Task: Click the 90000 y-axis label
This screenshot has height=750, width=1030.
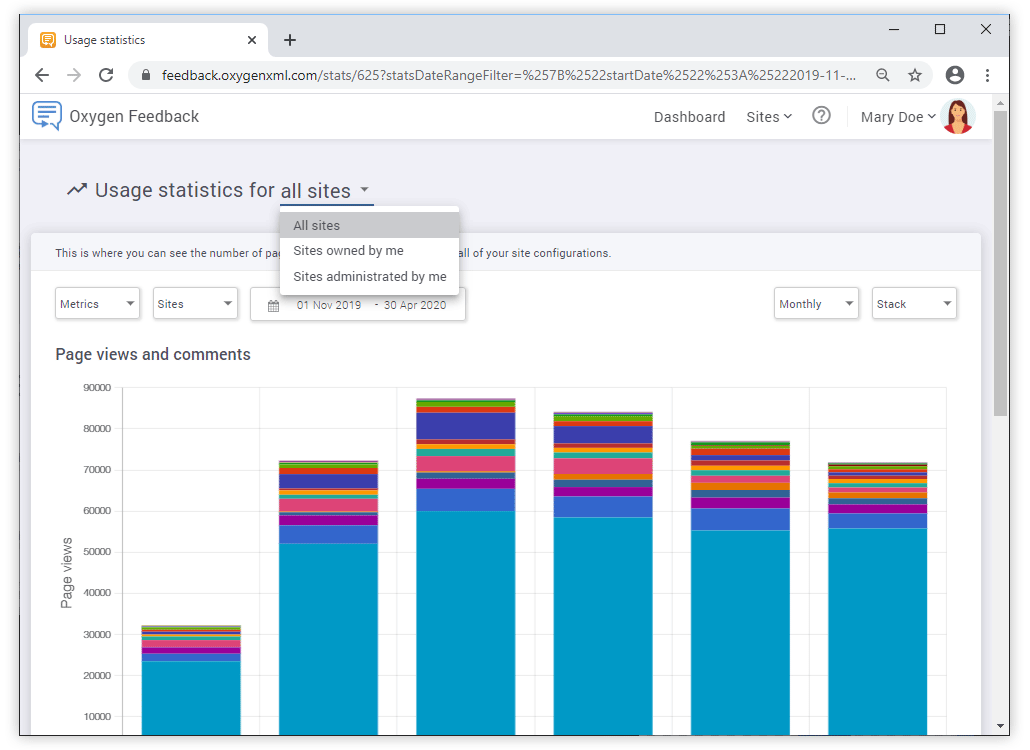Action: (x=97, y=387)
